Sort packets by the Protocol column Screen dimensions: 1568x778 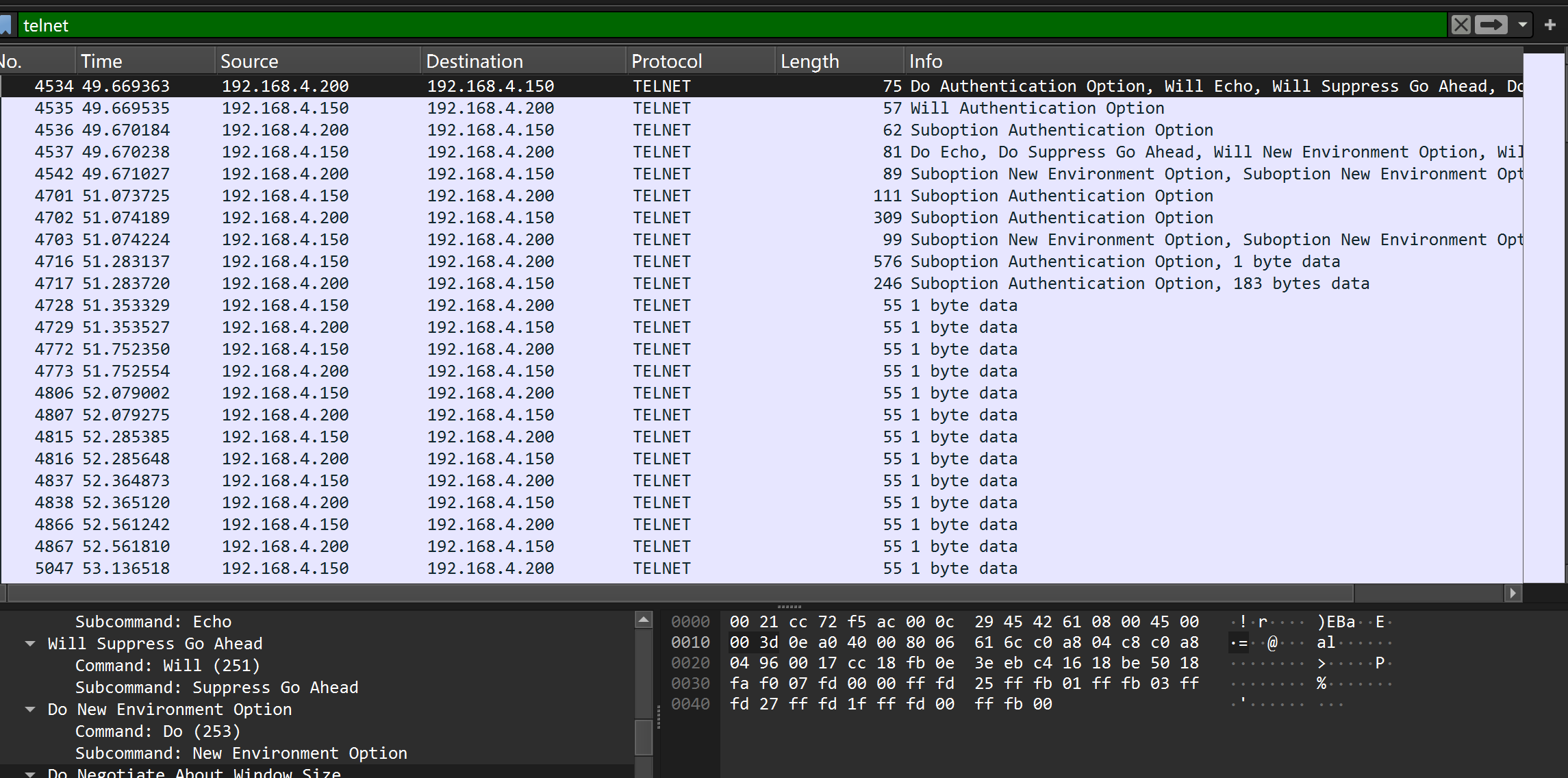666,60
